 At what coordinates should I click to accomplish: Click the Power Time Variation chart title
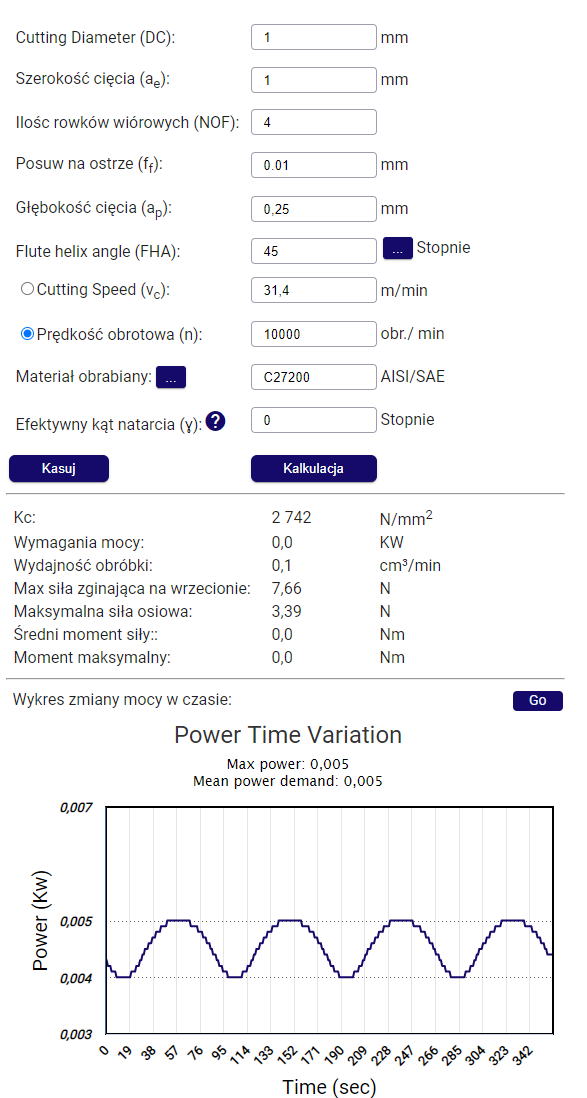288,735
